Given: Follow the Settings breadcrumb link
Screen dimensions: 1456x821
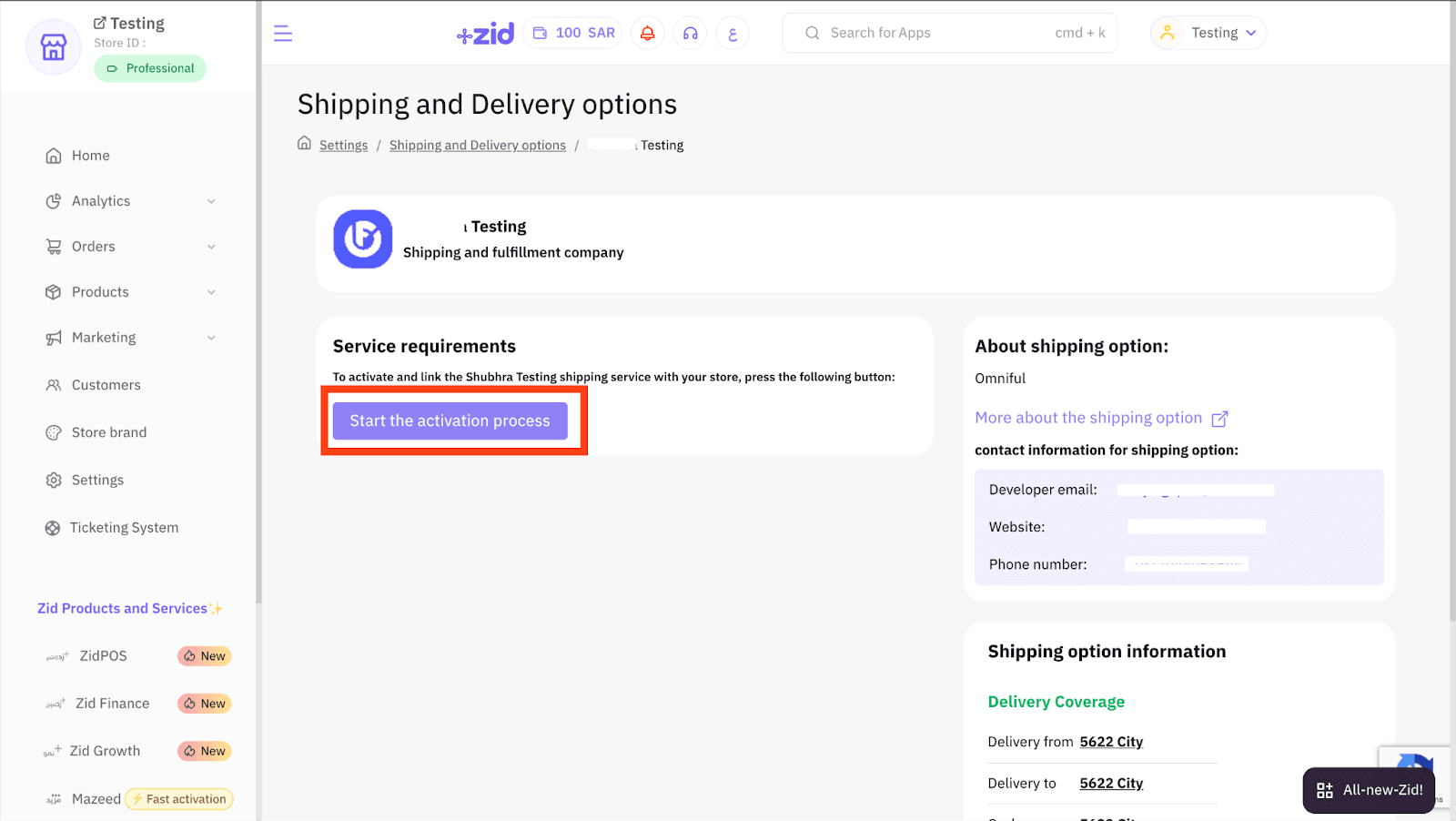Looking at the screenshot, I should [343, 146].
